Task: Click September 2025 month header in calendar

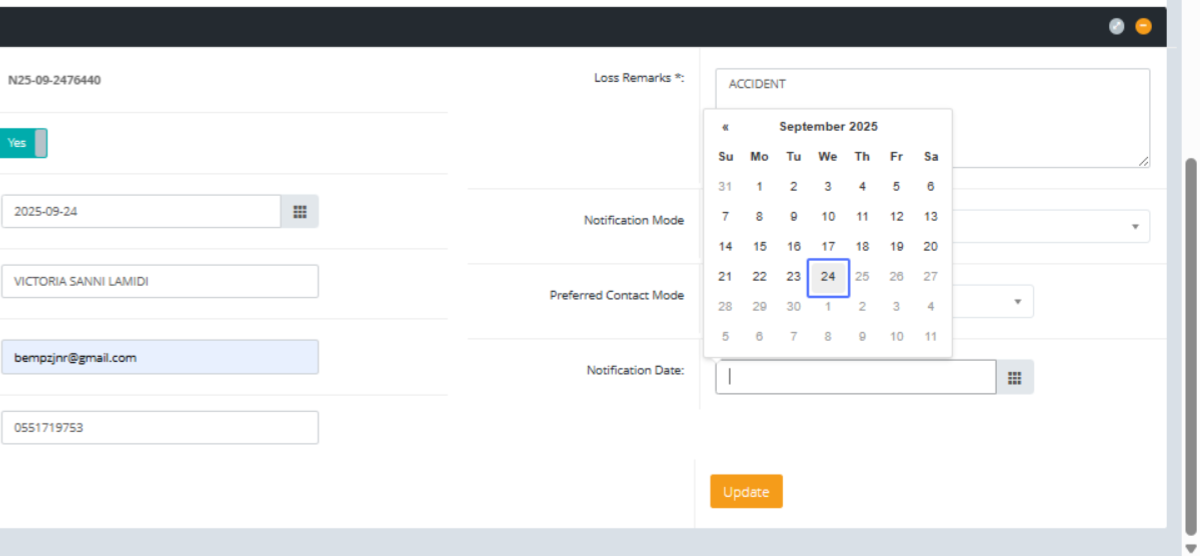Action: (x=828, y=127)
